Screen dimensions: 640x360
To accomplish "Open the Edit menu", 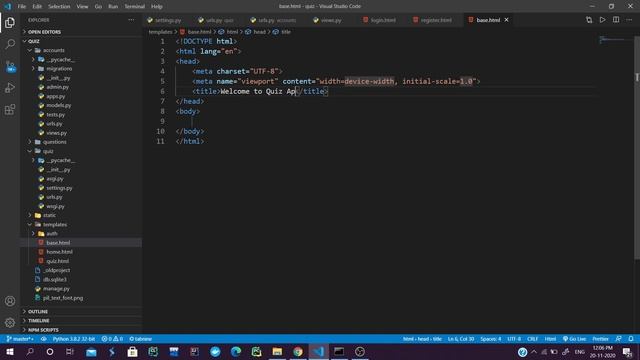I will coord(37,7).
